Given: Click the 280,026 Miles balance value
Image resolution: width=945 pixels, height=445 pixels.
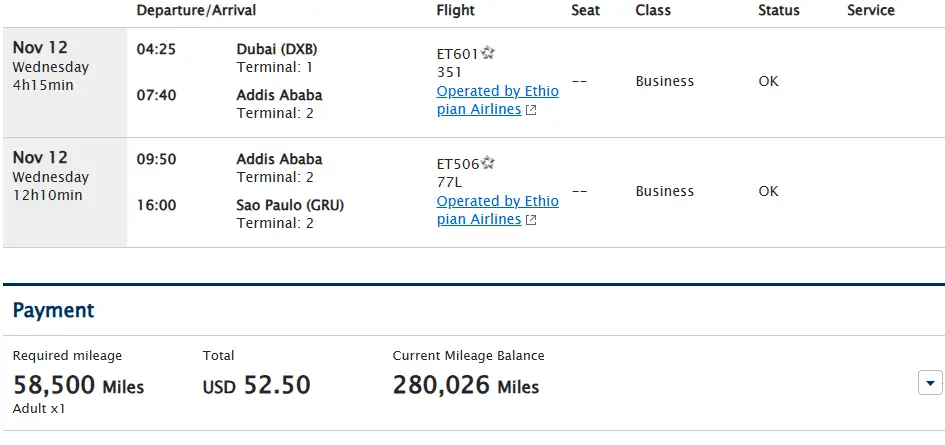Looking at the screenshot, I should click(x=466, y=385).
